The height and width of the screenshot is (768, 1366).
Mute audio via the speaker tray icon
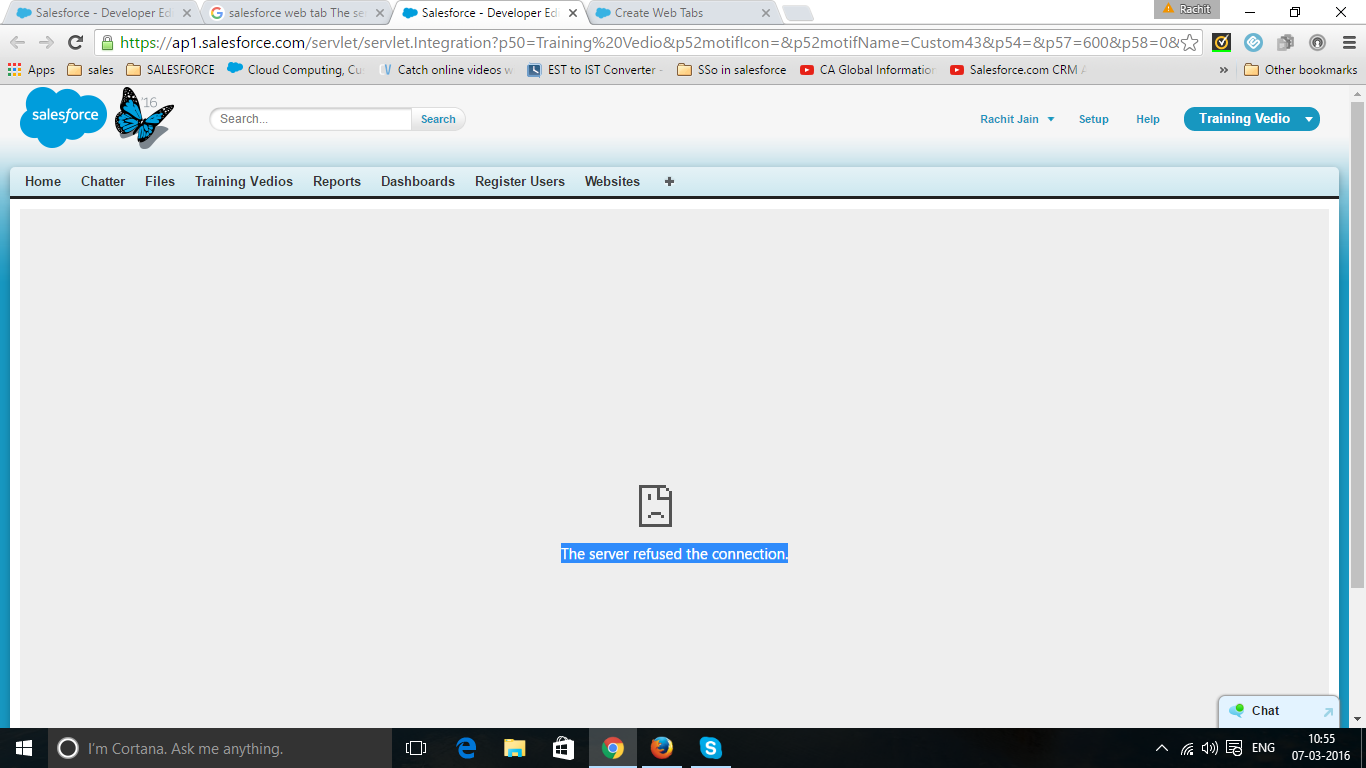click(1208, 747)
